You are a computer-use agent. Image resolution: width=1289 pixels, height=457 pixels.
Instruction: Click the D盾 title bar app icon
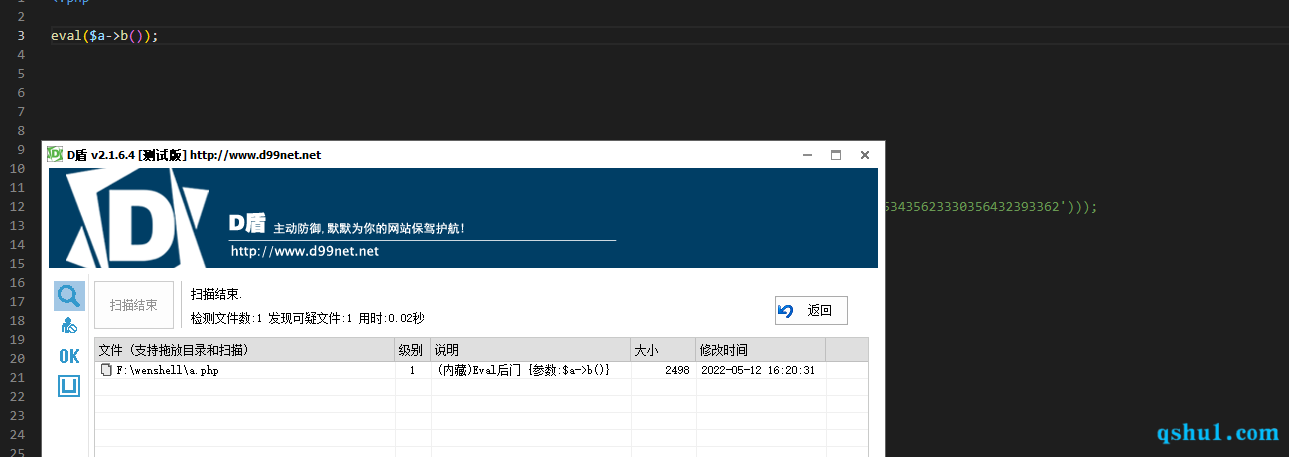[x=55, y=154]
